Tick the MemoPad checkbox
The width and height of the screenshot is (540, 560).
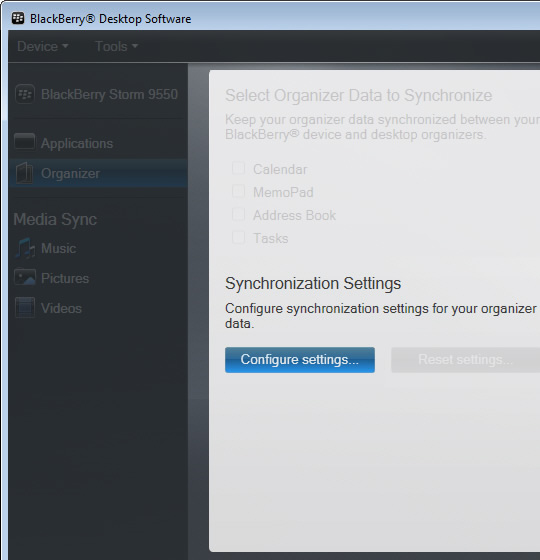click(238, 192)
